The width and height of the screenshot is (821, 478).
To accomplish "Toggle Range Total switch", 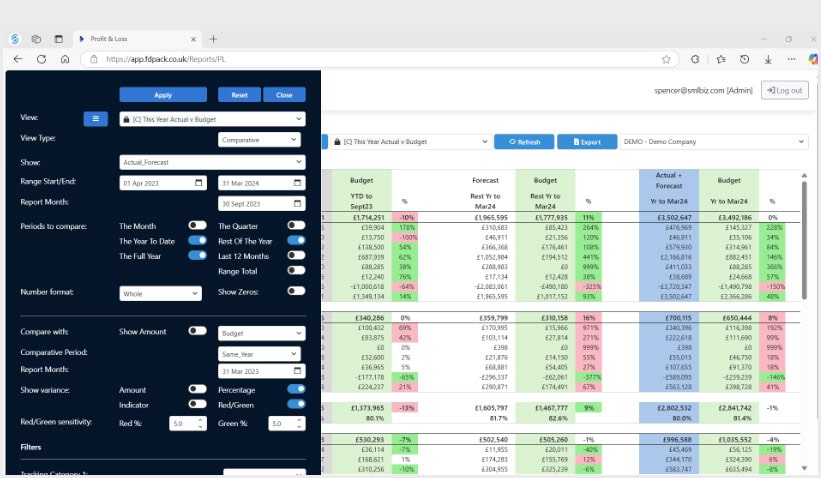I will pyautogui.click(x=296, y=270).
